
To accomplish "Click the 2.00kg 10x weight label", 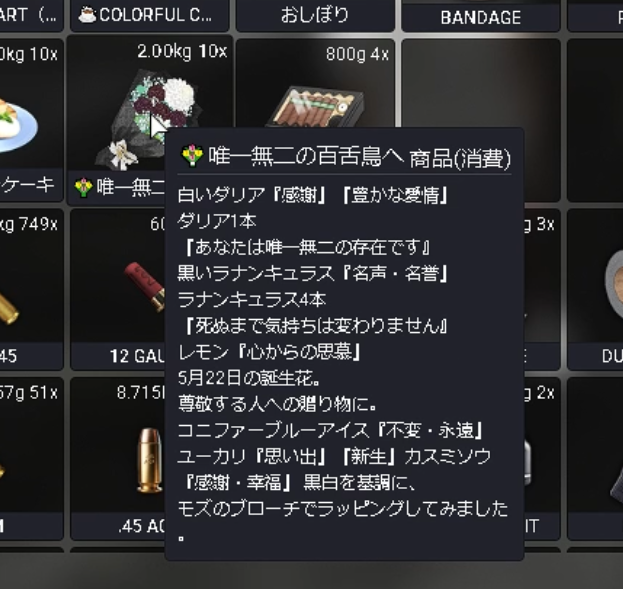I will [182, 52].
